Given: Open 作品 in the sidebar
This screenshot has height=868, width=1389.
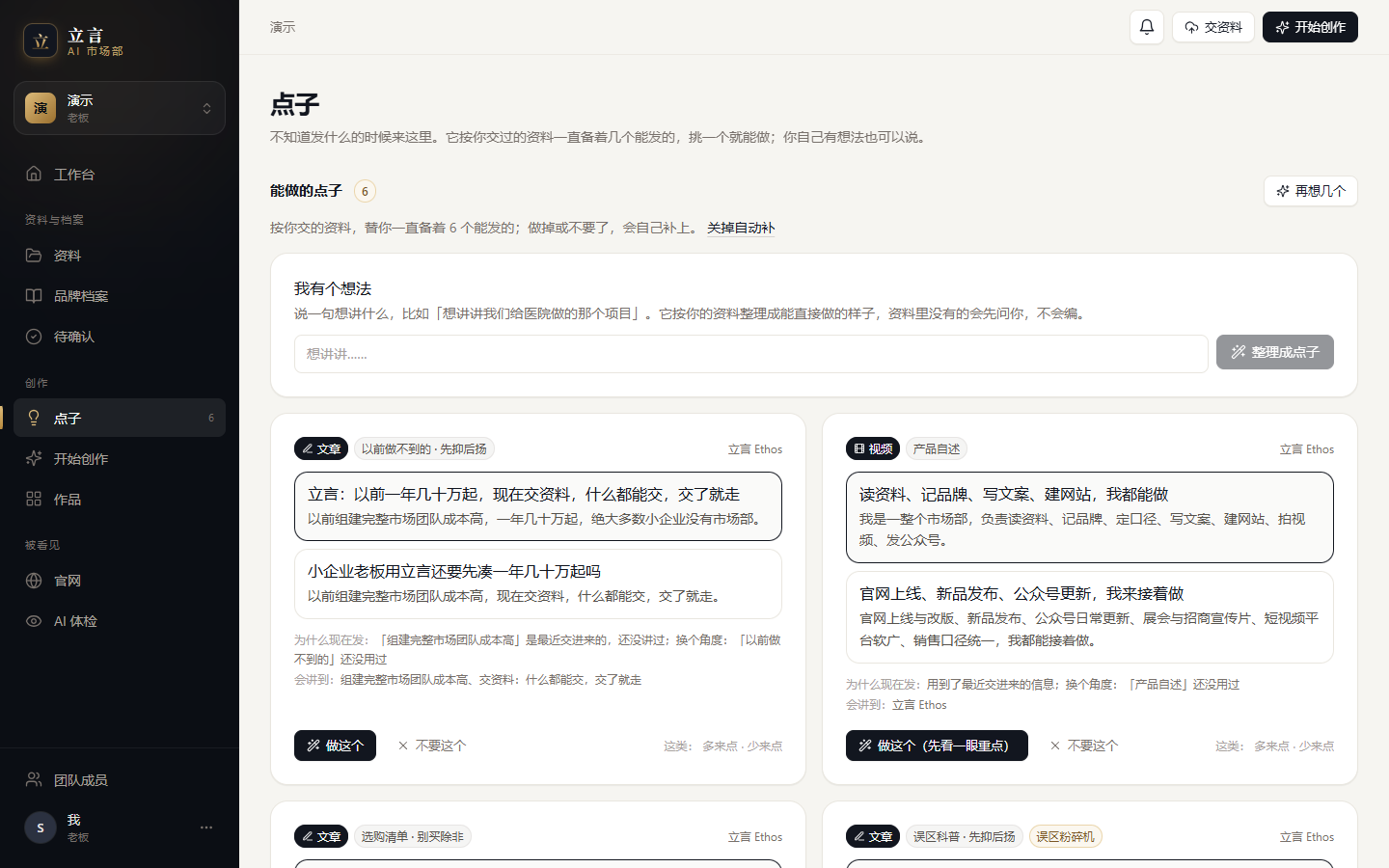Looking at the screenshot, I should coord(120,499).
